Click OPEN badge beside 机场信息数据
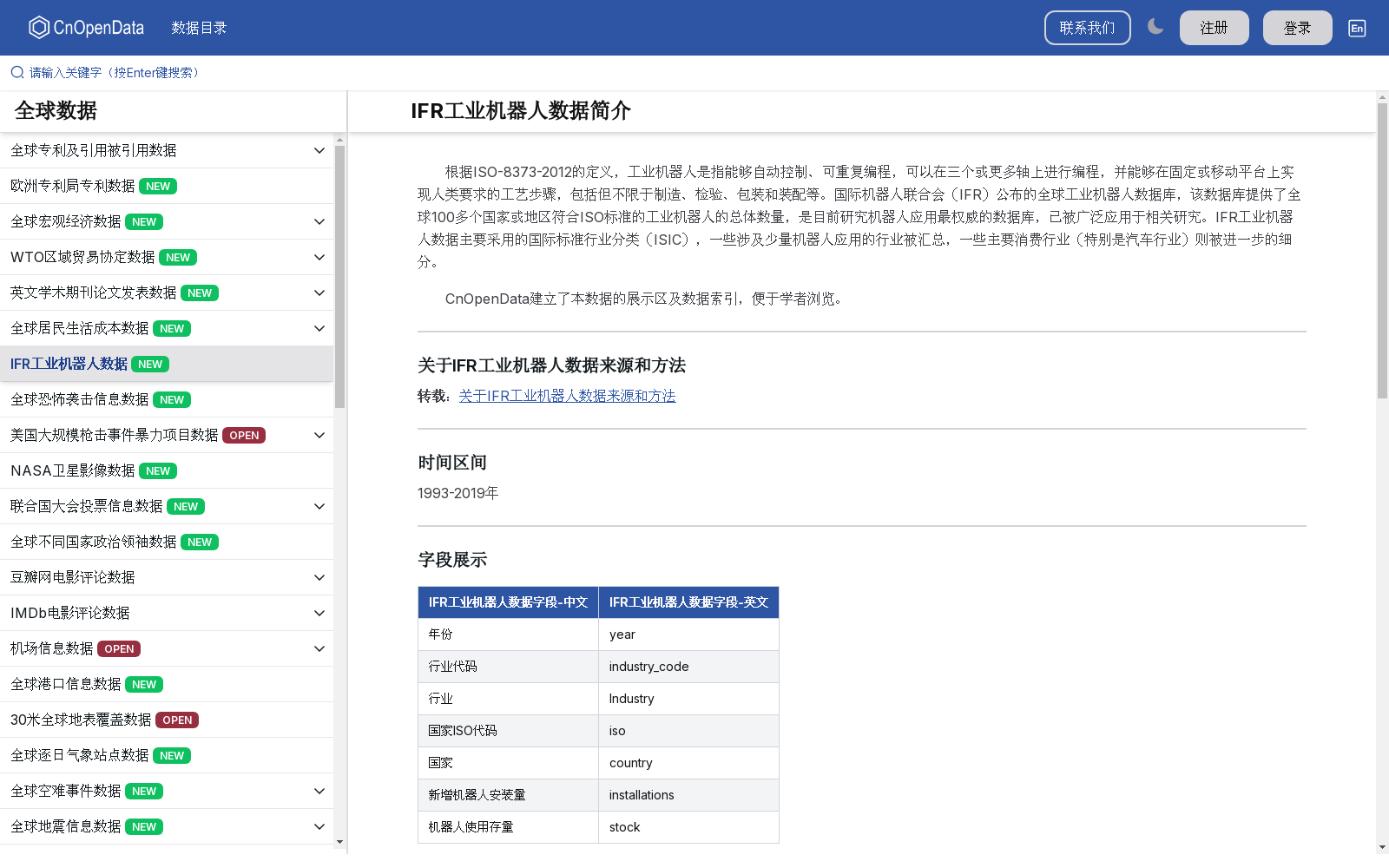The image size is (1389, 868). [119, 649]
